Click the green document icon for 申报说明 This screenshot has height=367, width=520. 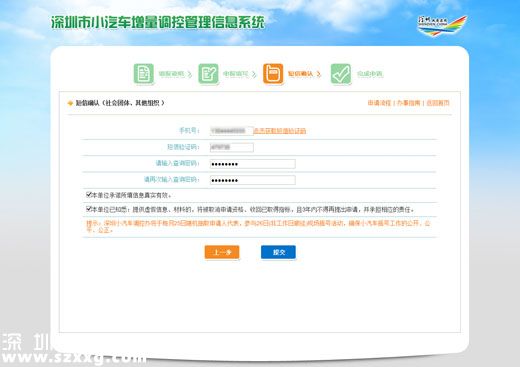(144, 74)
